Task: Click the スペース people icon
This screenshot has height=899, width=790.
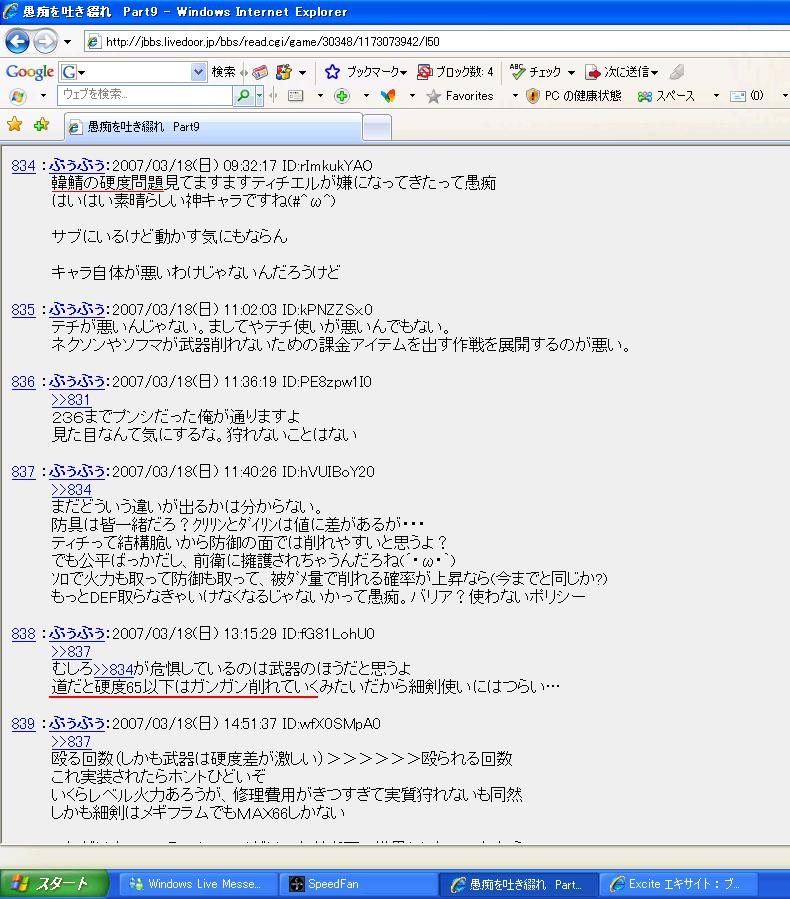Action: [644, 96]
